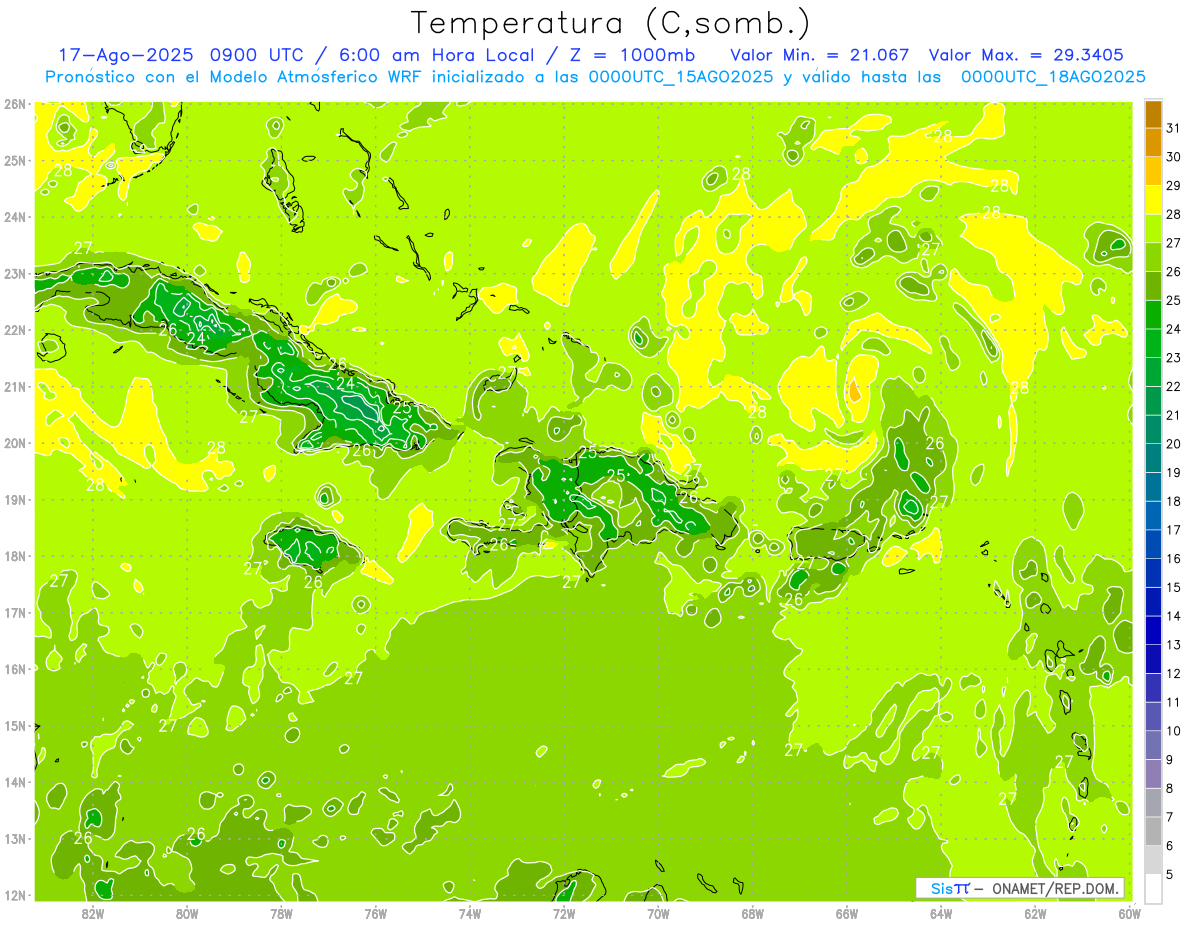Click the "22N" latitude axis label
Viewport: 1200px width, 927px height.
[x=15, y=330]
